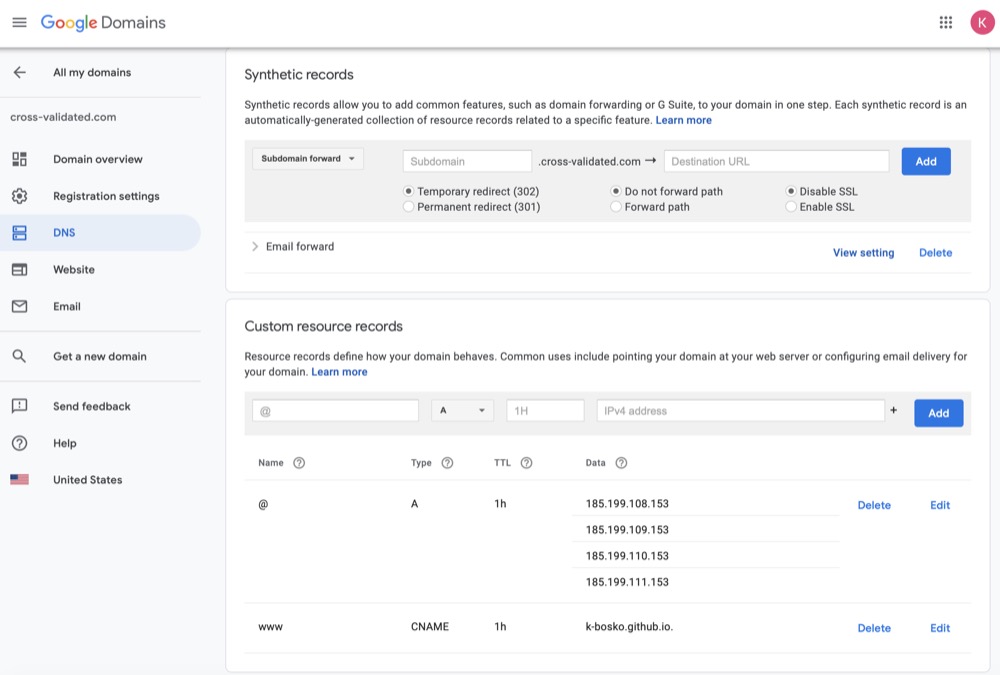
Task: Open the hamburger main menu icon
Action: coord(19,22)
